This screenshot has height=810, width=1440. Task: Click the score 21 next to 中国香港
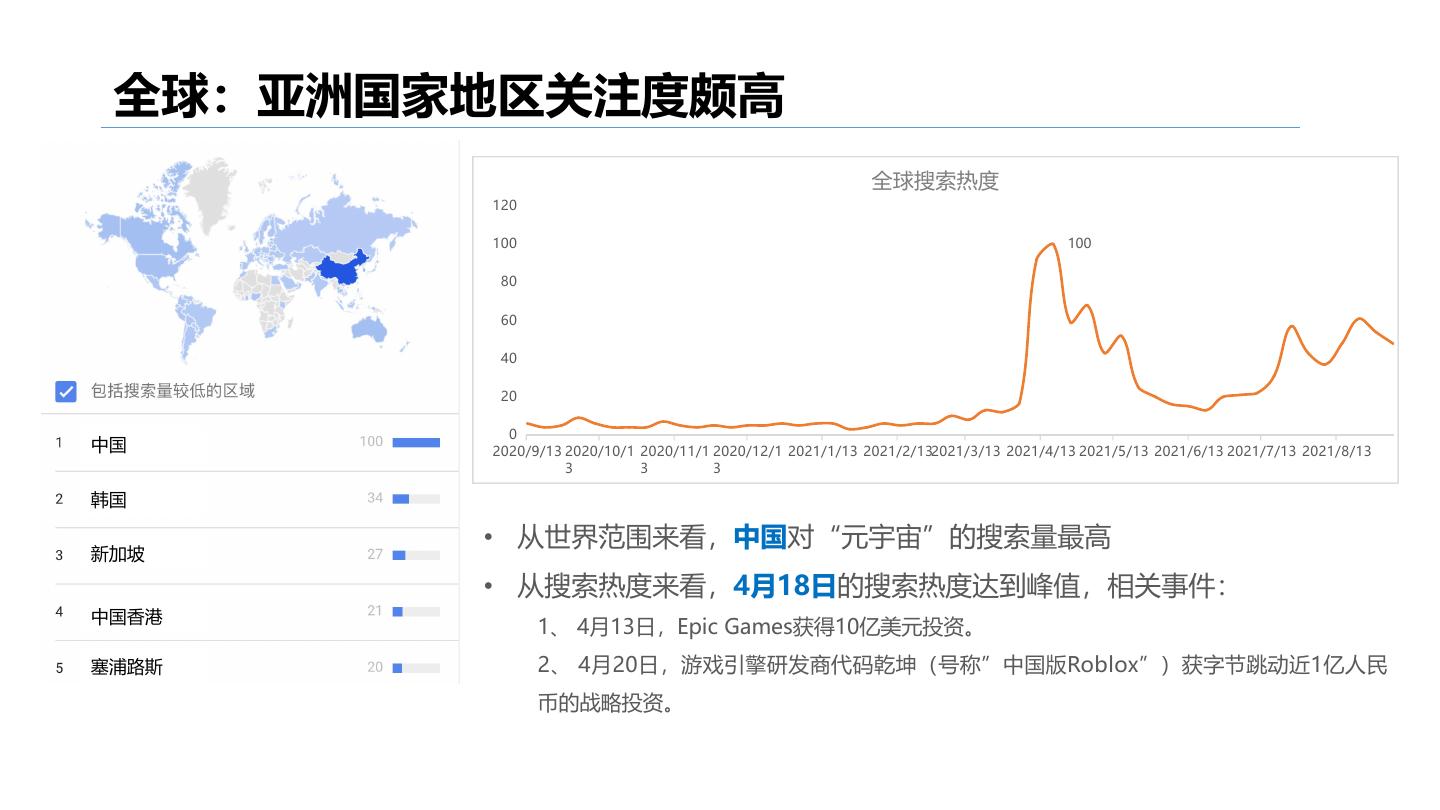pos(375,610)
